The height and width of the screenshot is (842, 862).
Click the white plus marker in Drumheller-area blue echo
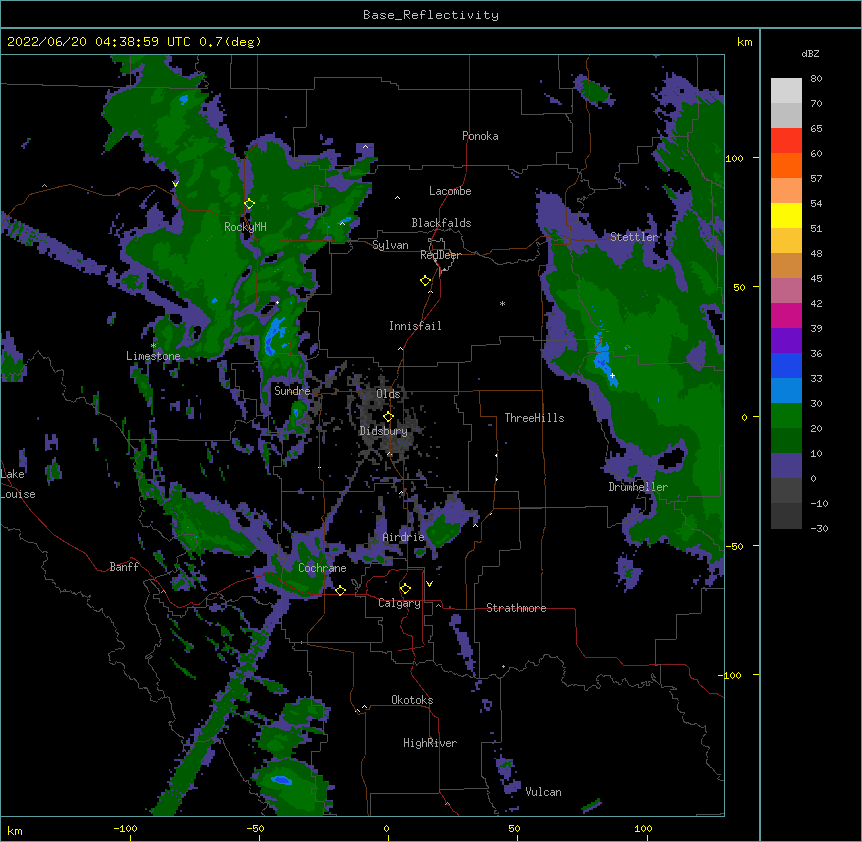pos(612,375)
